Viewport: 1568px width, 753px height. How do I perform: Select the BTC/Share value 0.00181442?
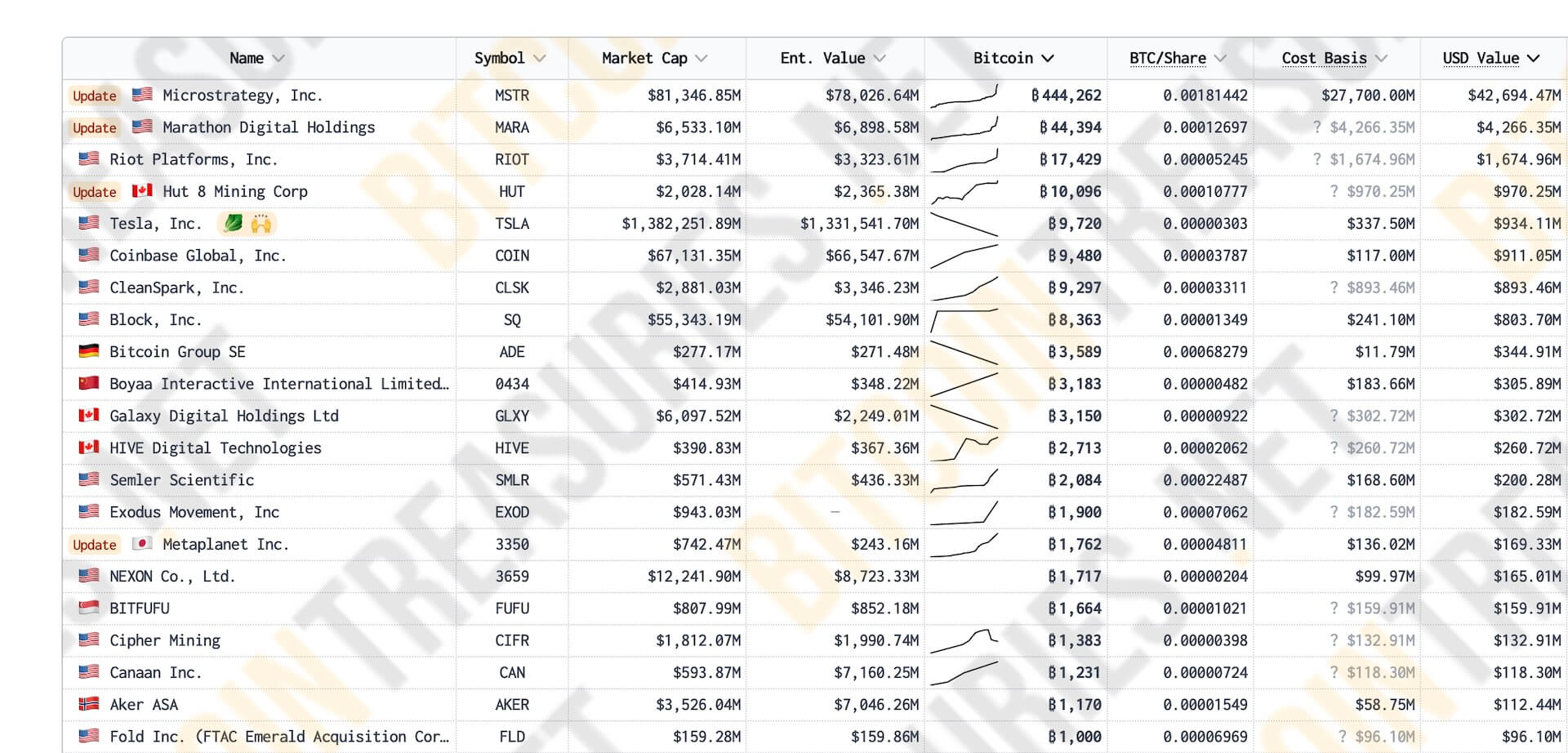[1205, 96]
